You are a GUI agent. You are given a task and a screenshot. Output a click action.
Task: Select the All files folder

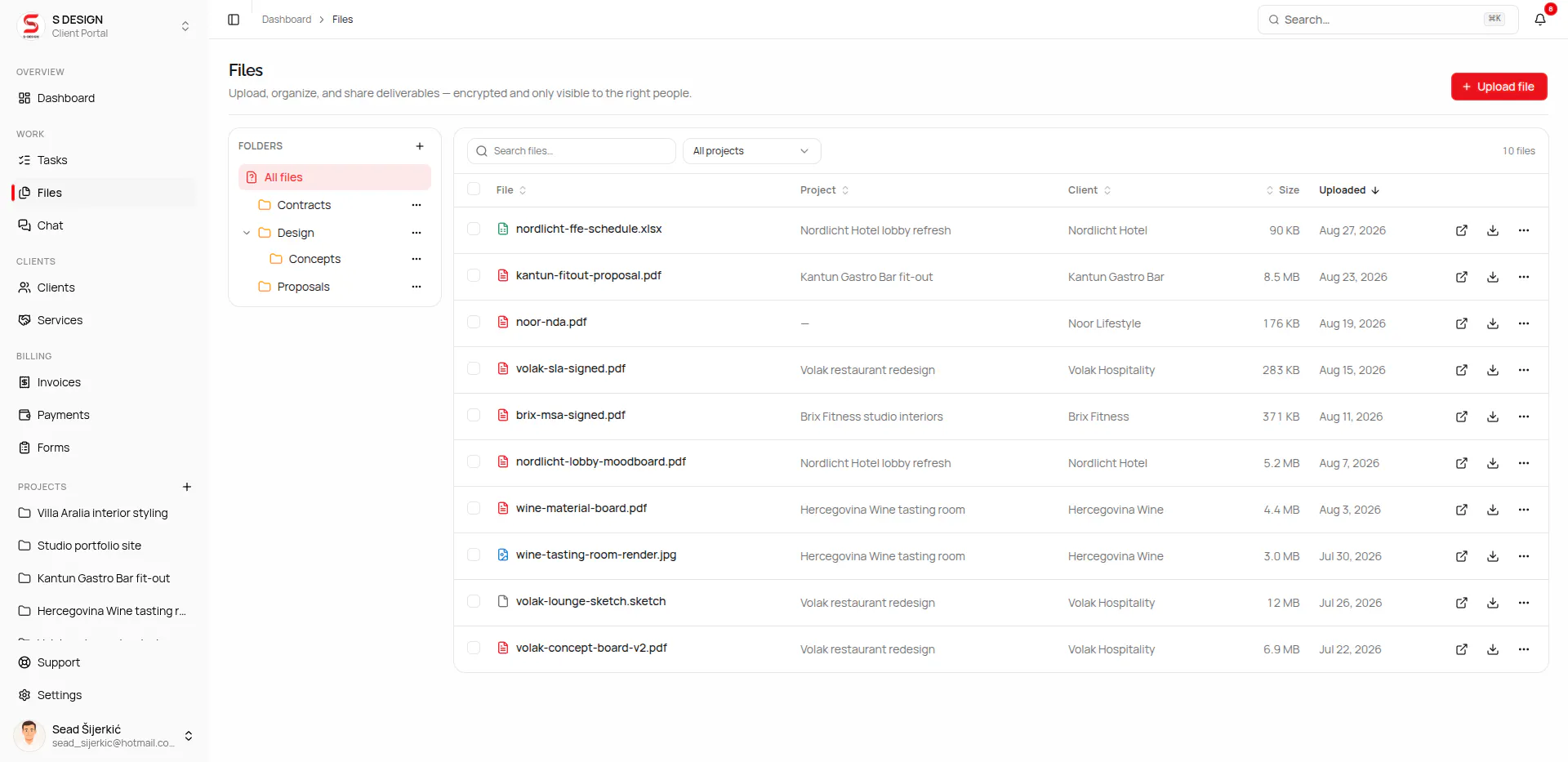pos(335,177)
